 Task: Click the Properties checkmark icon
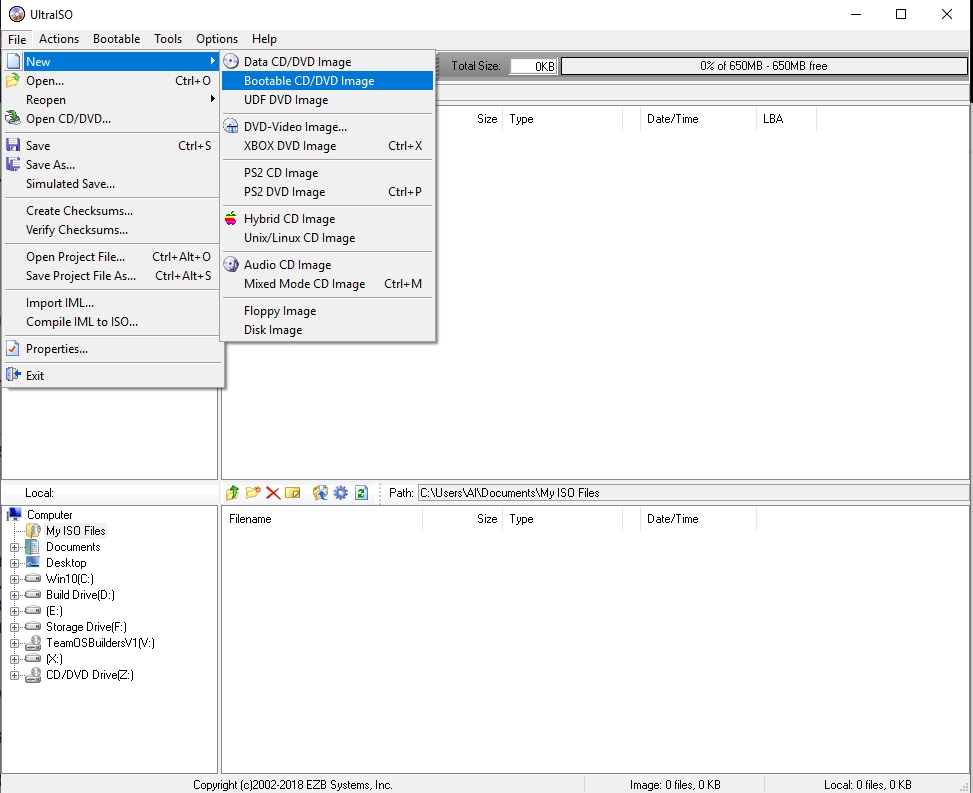(13, 348)
